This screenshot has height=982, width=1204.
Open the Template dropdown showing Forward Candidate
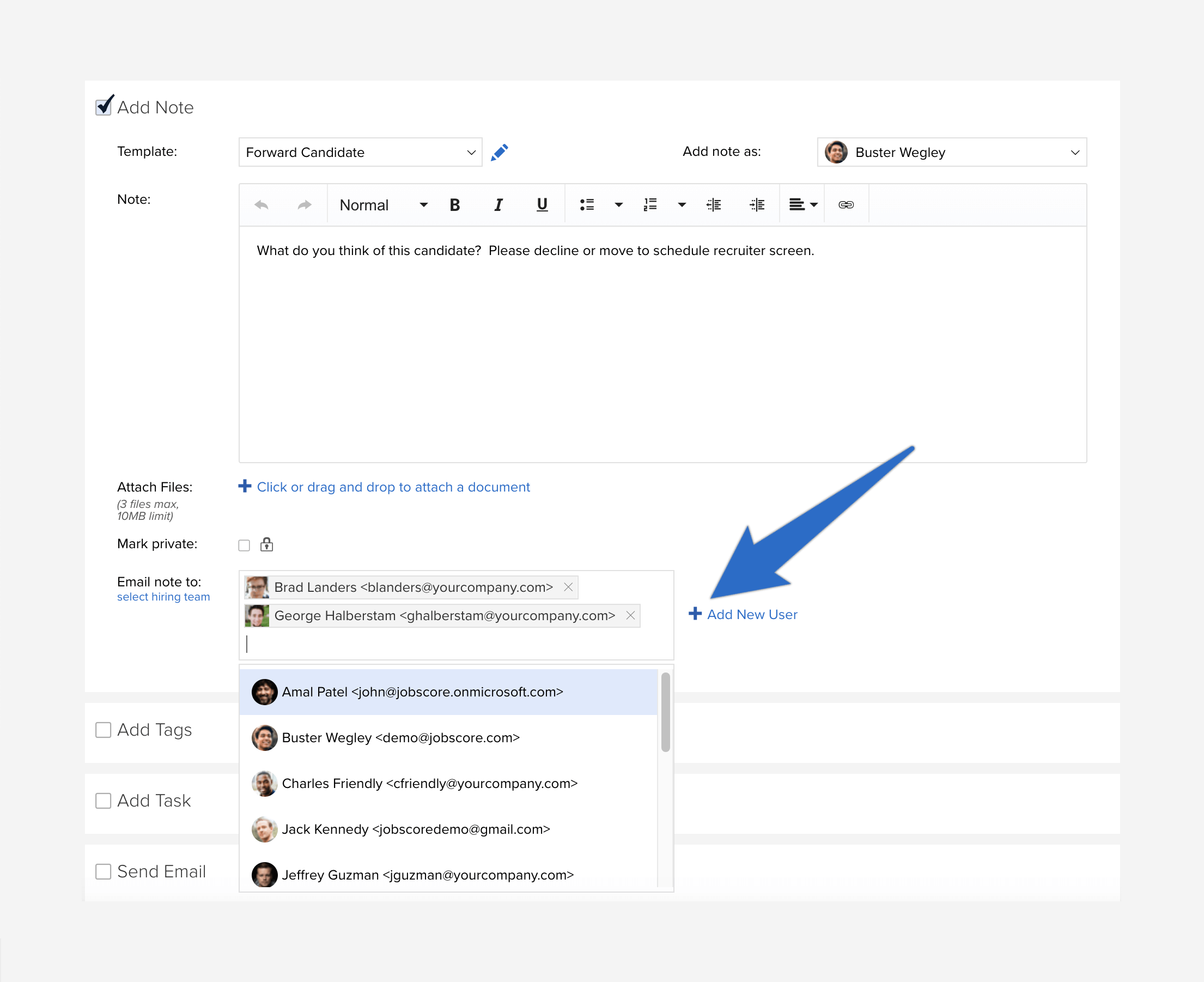(360, 152)
